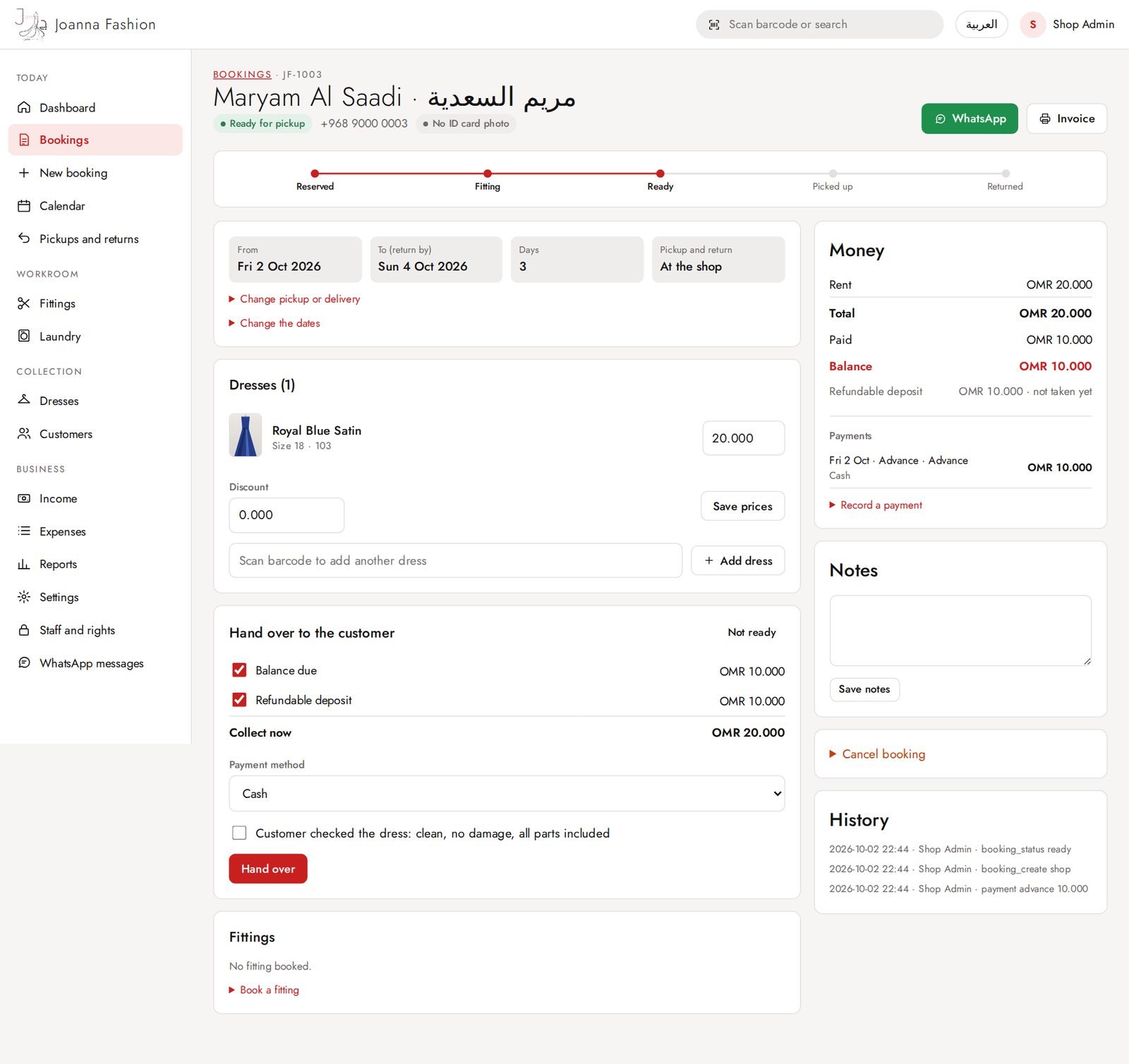Uncheck the Refundable deposit checkbox
This screenshot has width=1129, height=1064.
click(239, 699)
